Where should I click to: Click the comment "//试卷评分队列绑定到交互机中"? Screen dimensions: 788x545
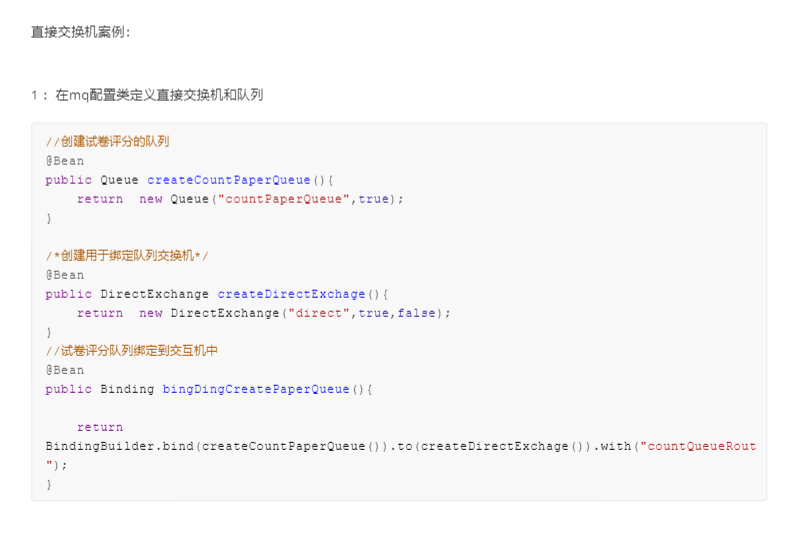131,351
